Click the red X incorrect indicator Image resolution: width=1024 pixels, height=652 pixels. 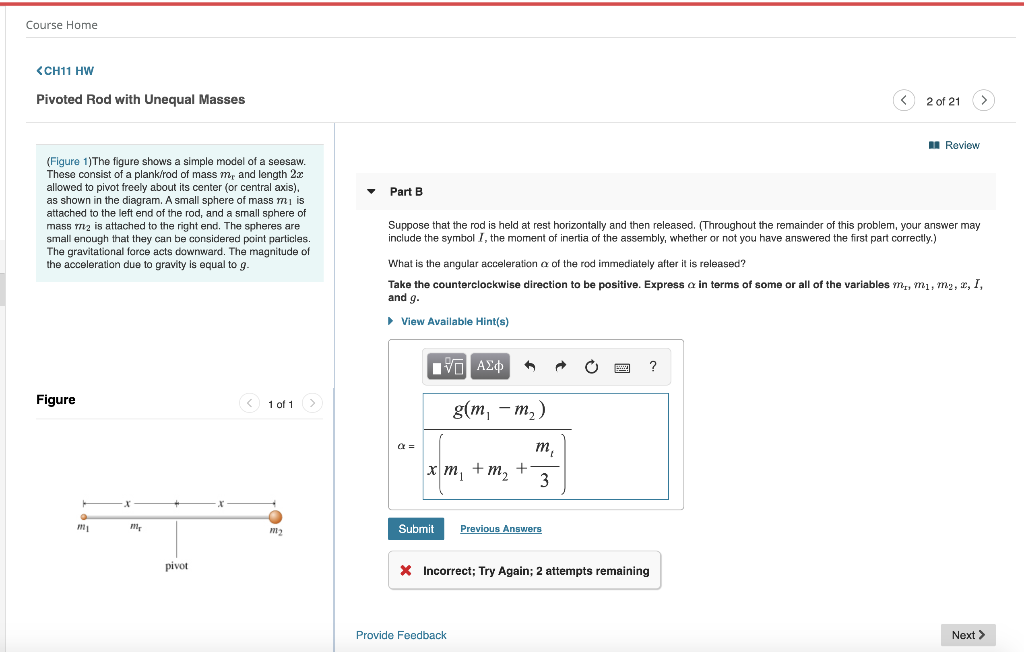404,570
